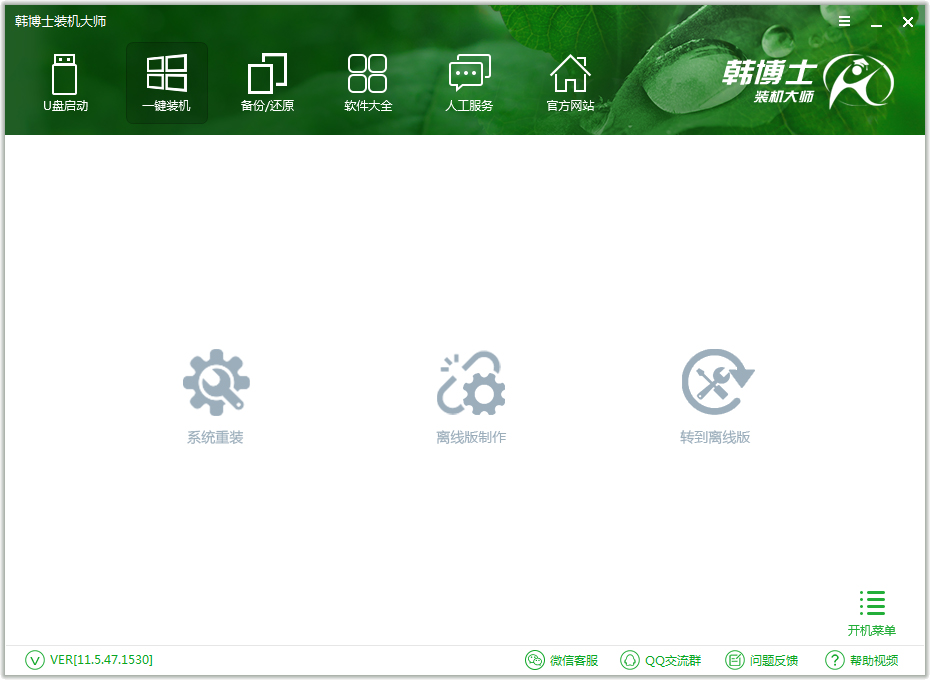Click the QQ circle icon near QQ交流群
Image resolution: width=930 pixels, height=680 pixels.
click(630, 660)
